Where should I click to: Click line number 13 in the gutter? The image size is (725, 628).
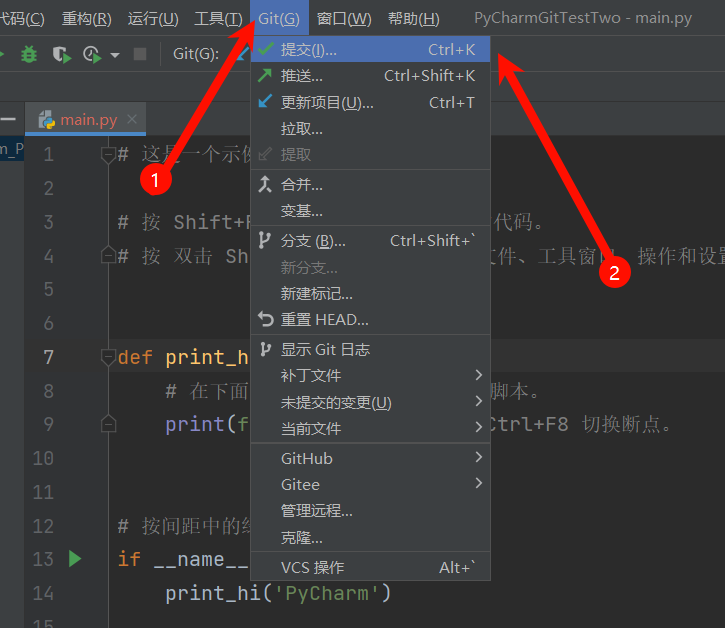[43, 559]
